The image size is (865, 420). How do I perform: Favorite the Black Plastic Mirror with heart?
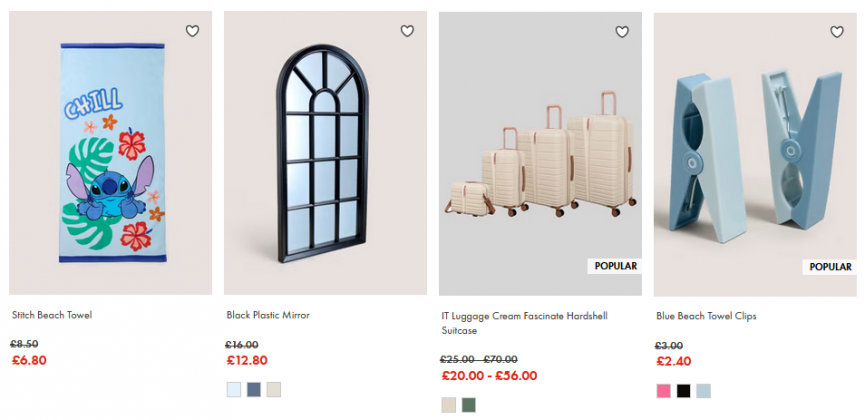pyautogui.click(x=407, y=31)
